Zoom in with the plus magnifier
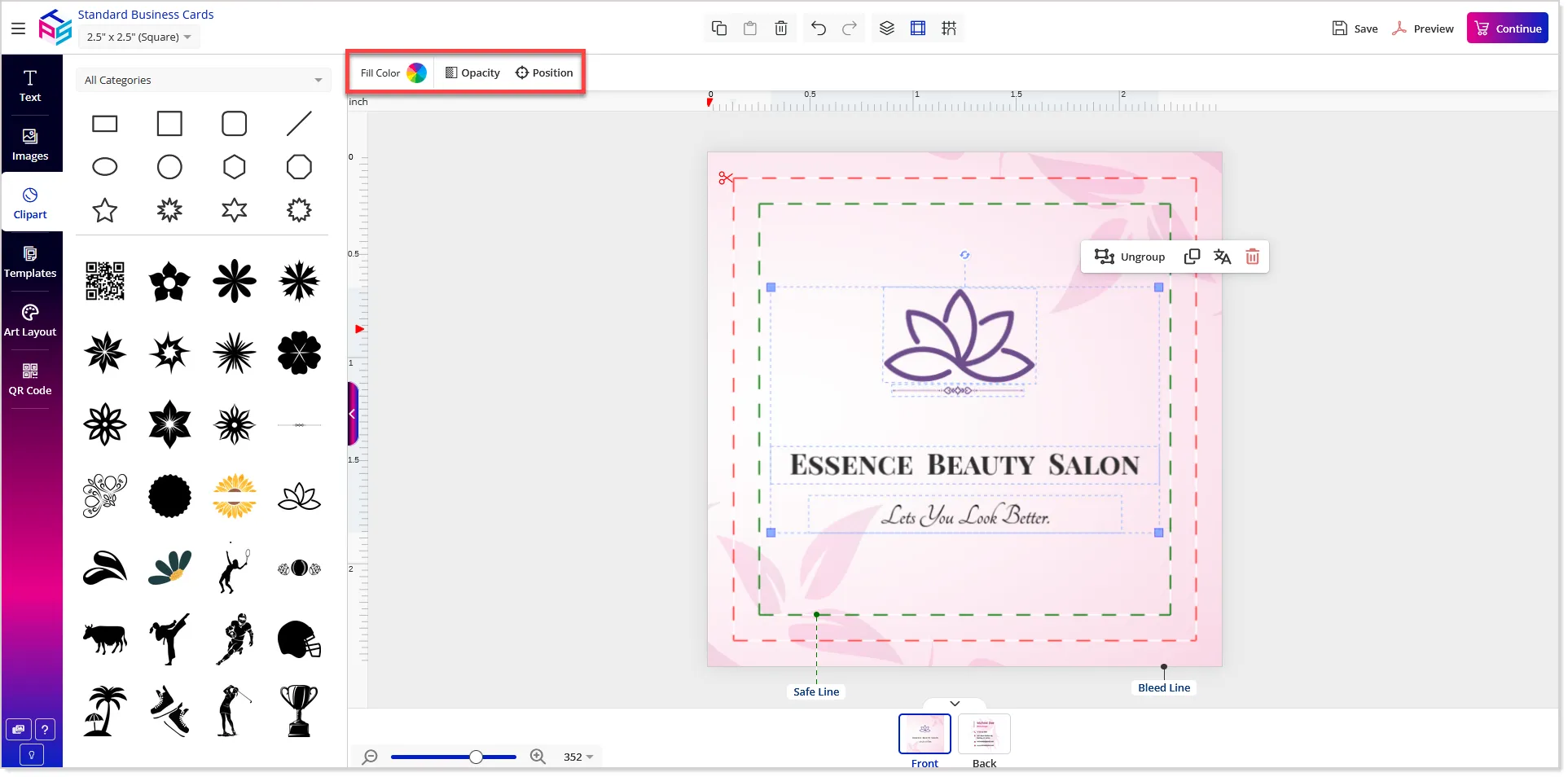Viewport: 1568px width, 777px height. pos(538,757)
